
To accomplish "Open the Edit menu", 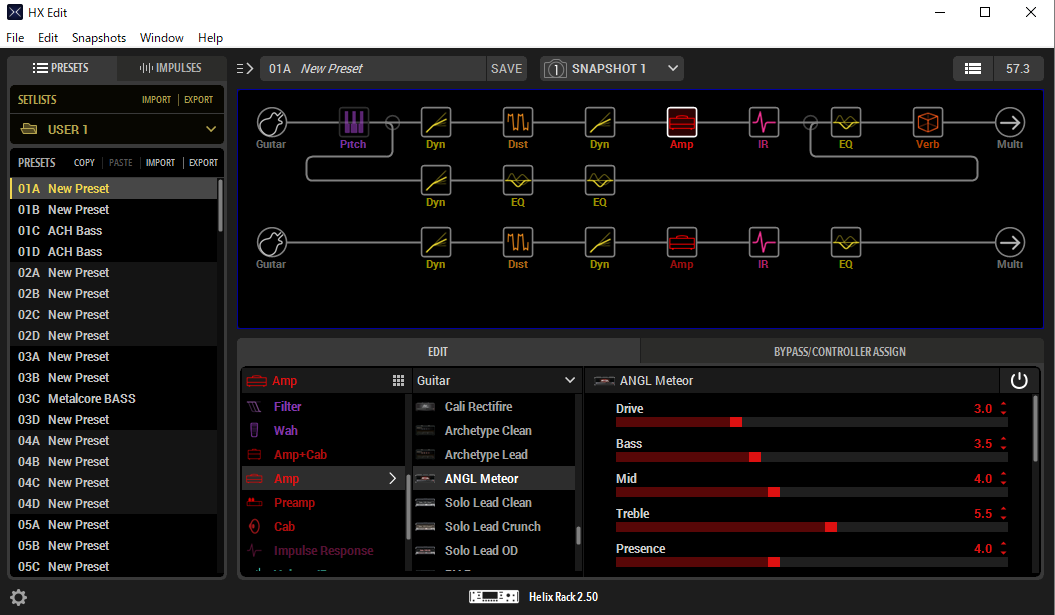I will pyautogui.click(x=48, y=38).
